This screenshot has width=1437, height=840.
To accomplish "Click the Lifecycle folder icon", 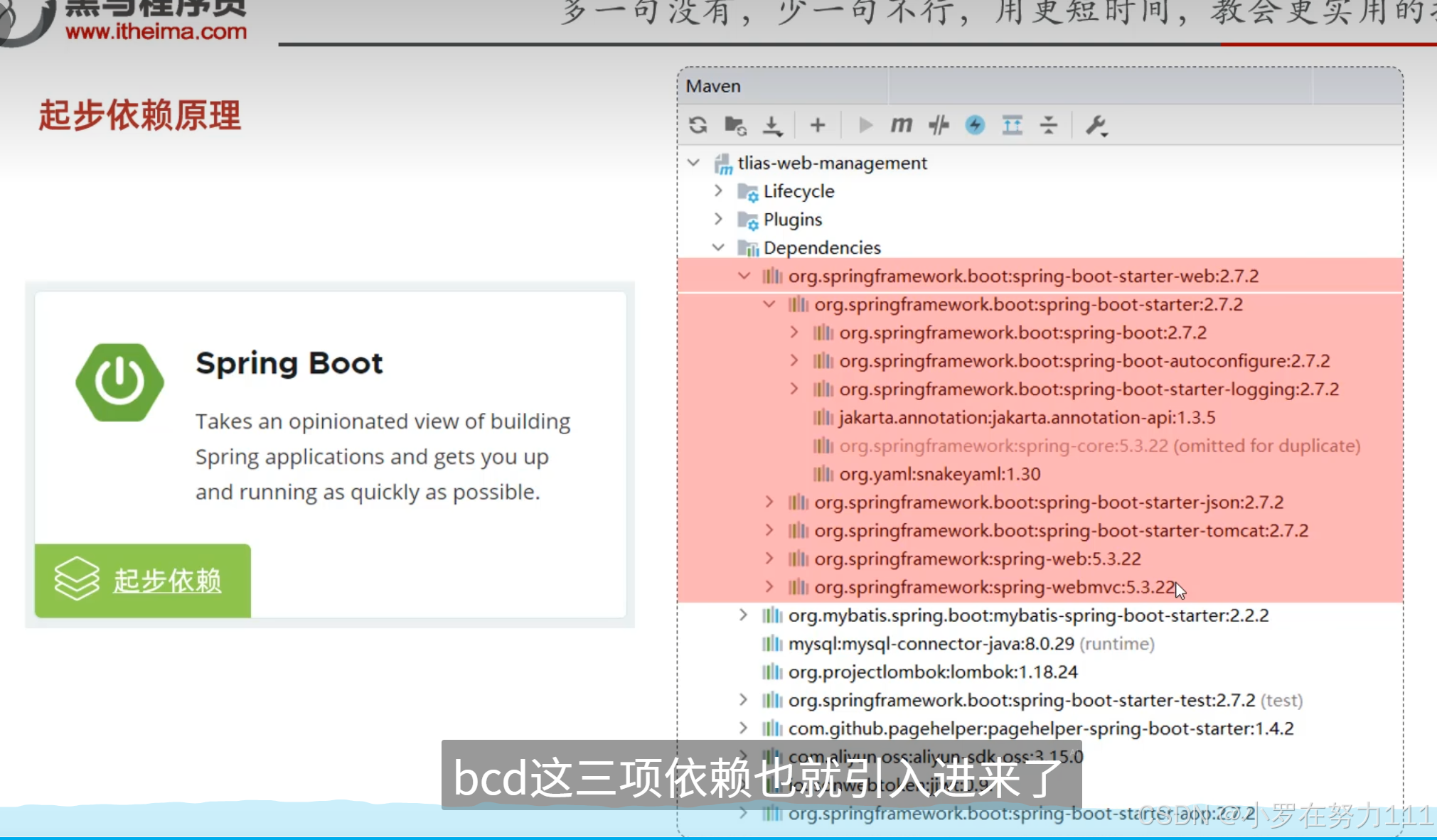I will (748, 192).
